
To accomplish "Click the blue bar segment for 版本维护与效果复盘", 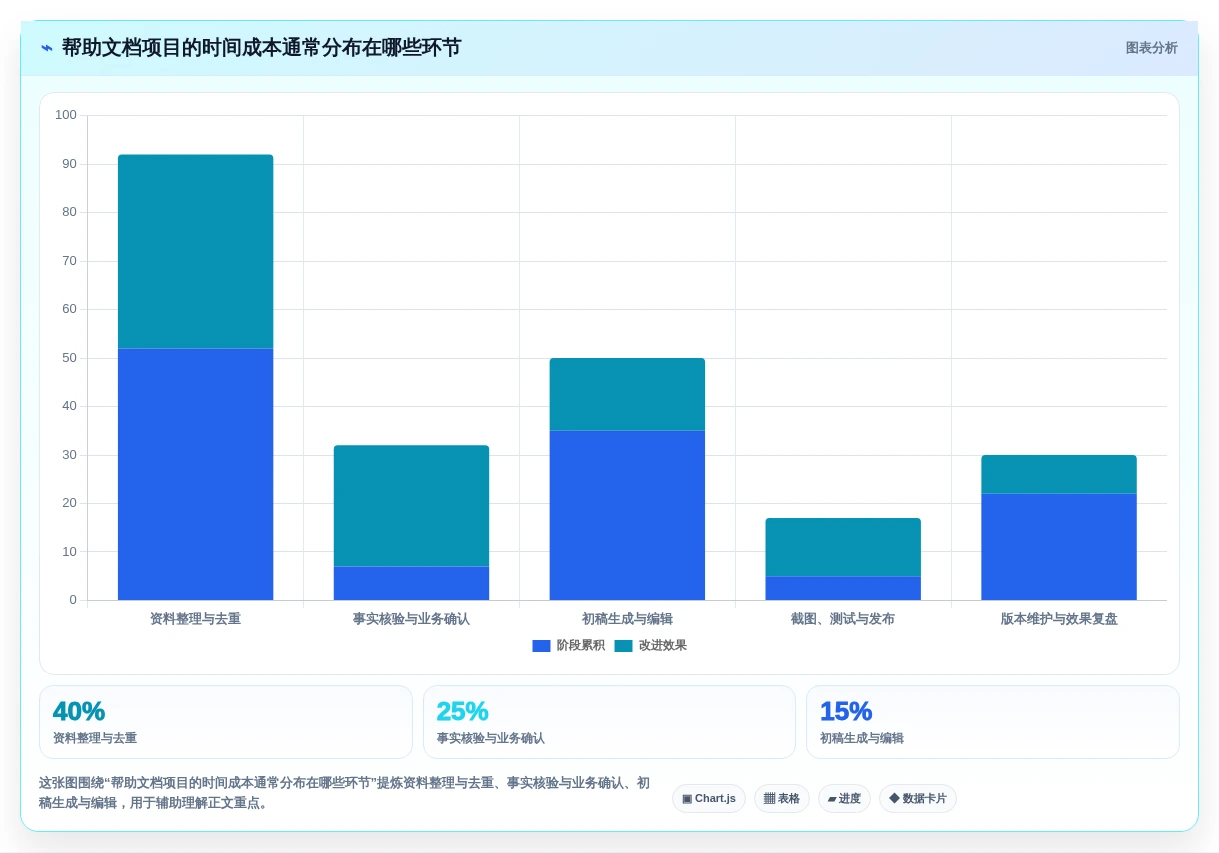I will click(x=1059, y=547).
